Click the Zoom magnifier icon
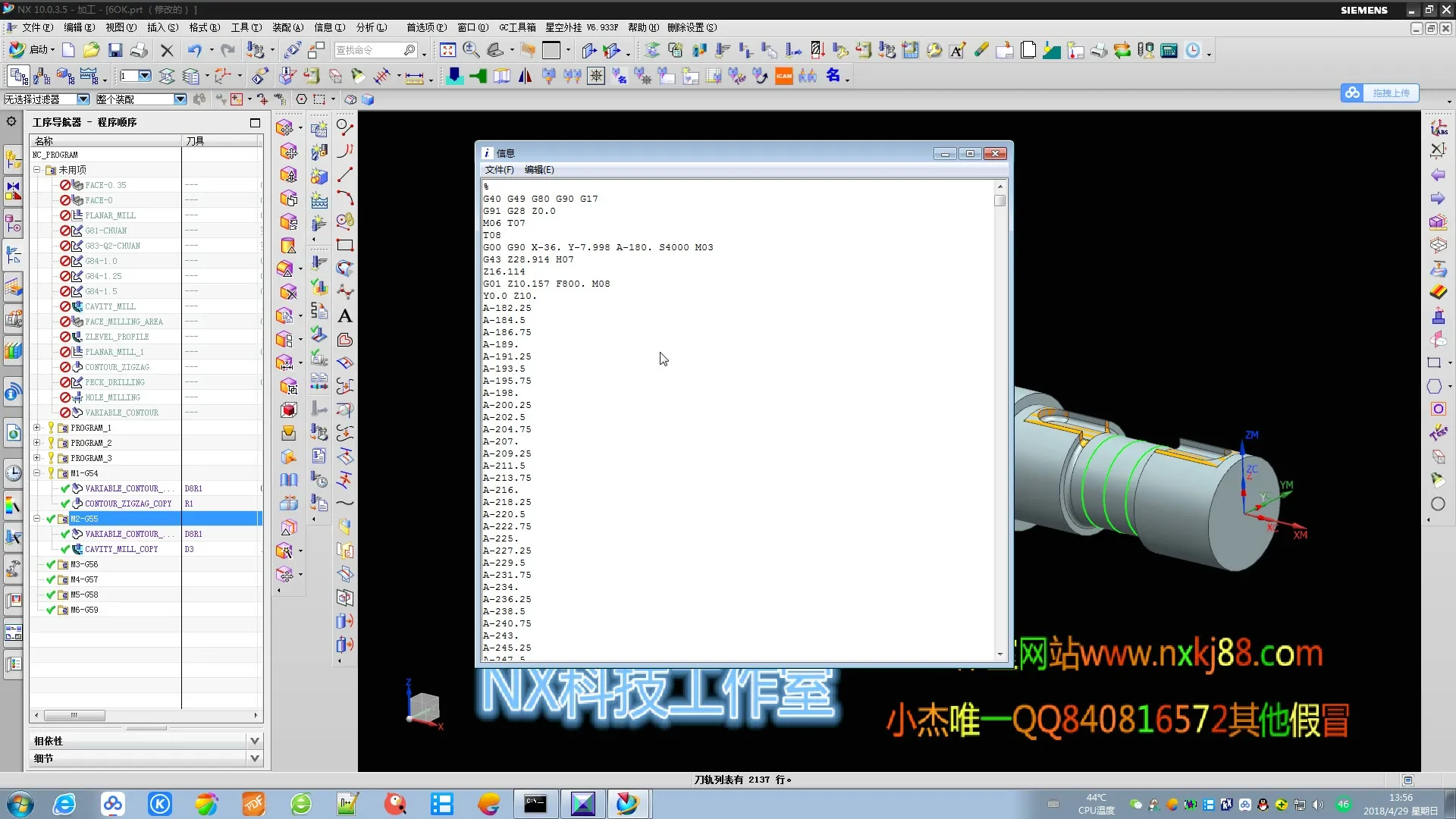Image resolution: width=1456 pixels, height=819 pixels. [x=471, y=50]
